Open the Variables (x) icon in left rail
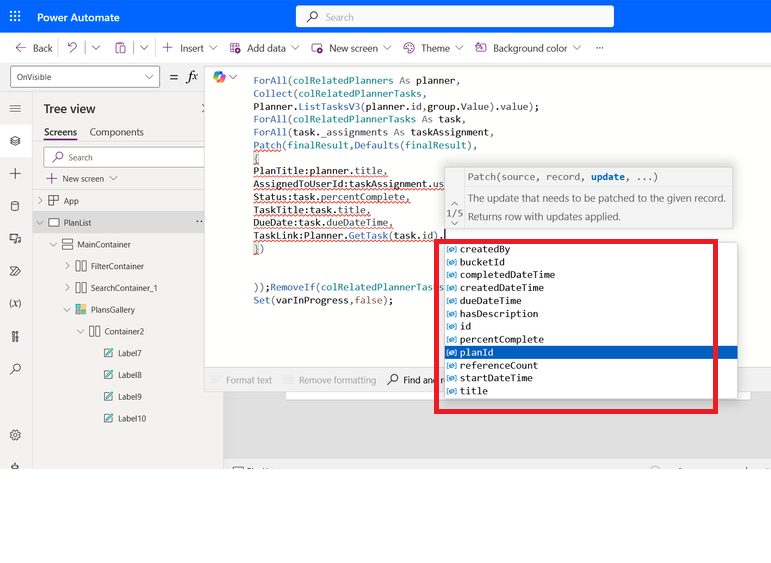771x563 pixels. tap(15, 303)
